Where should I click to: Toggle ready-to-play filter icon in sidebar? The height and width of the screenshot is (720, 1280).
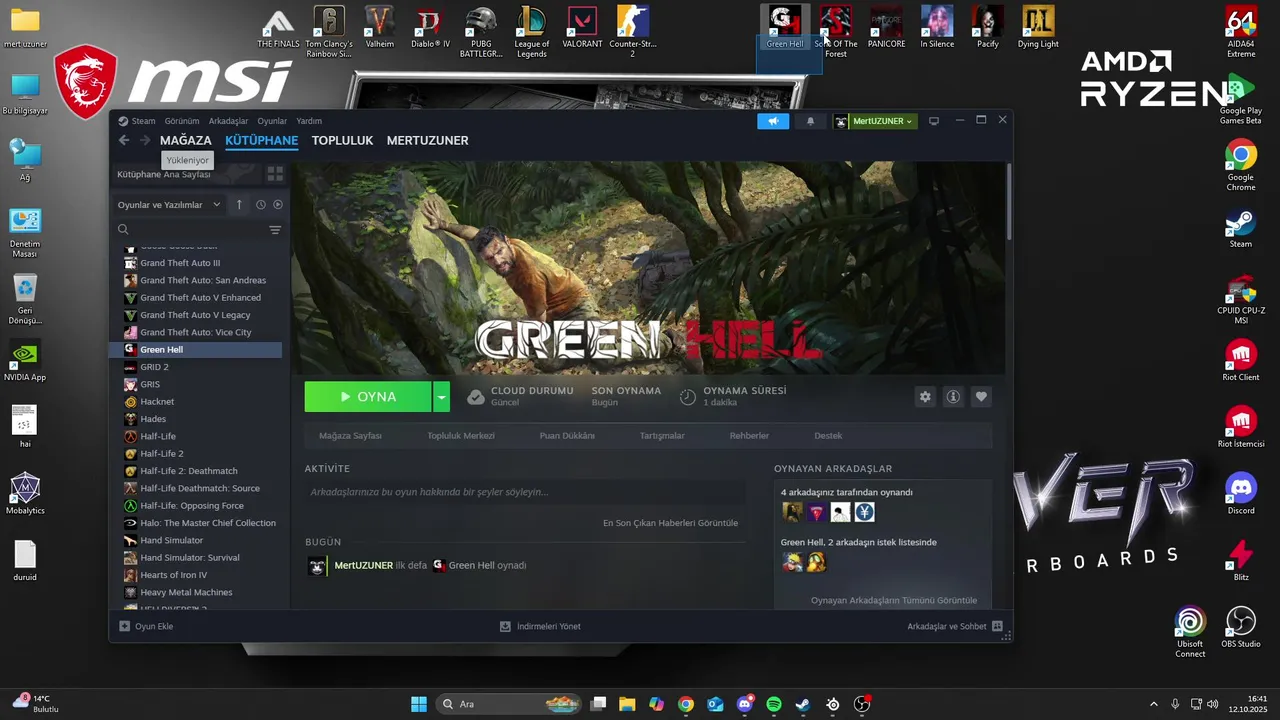click(x=278, y=205)
